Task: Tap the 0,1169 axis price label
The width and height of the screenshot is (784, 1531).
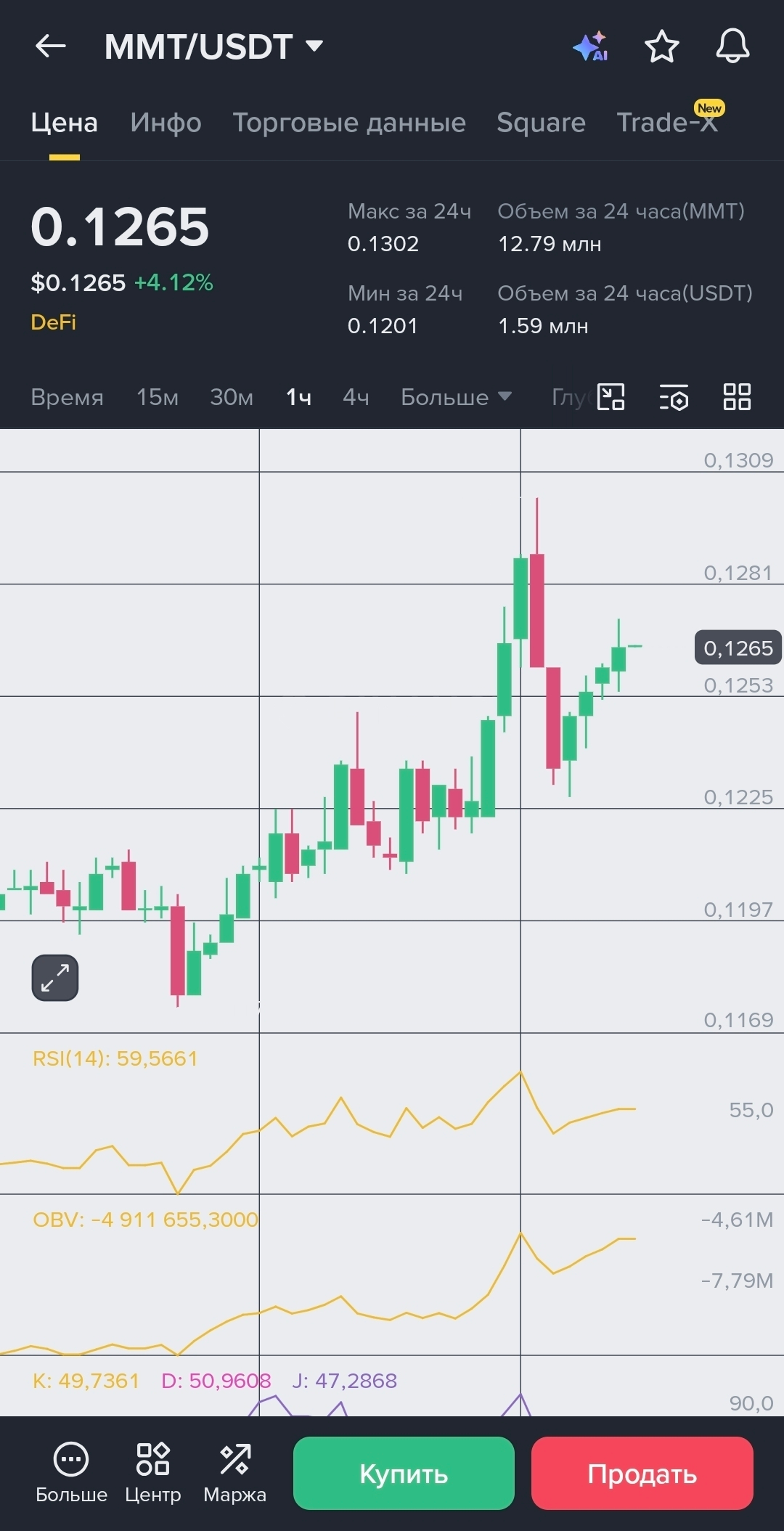Action: click(738, 1020)
